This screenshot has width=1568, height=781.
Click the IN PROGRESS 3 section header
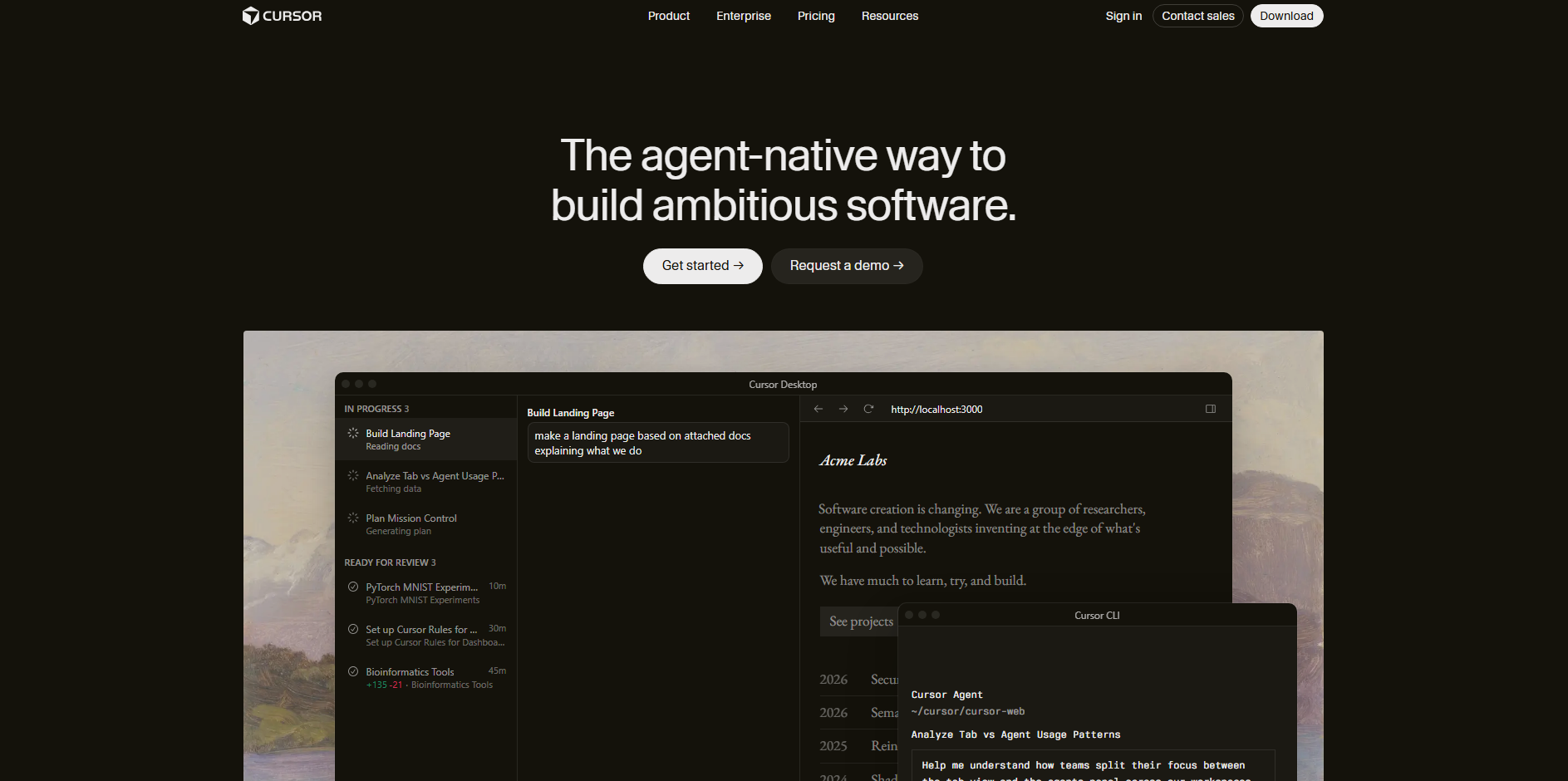click(x=376, y=409)
